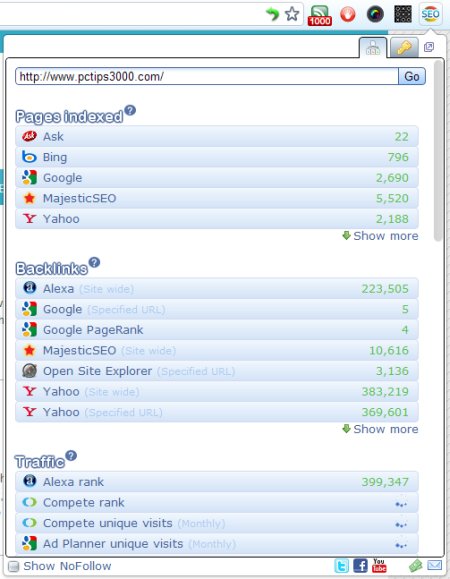Click the bookmark star icon
Image resolution: width=450 pixels, height=579 pixels.
[292, 14]
